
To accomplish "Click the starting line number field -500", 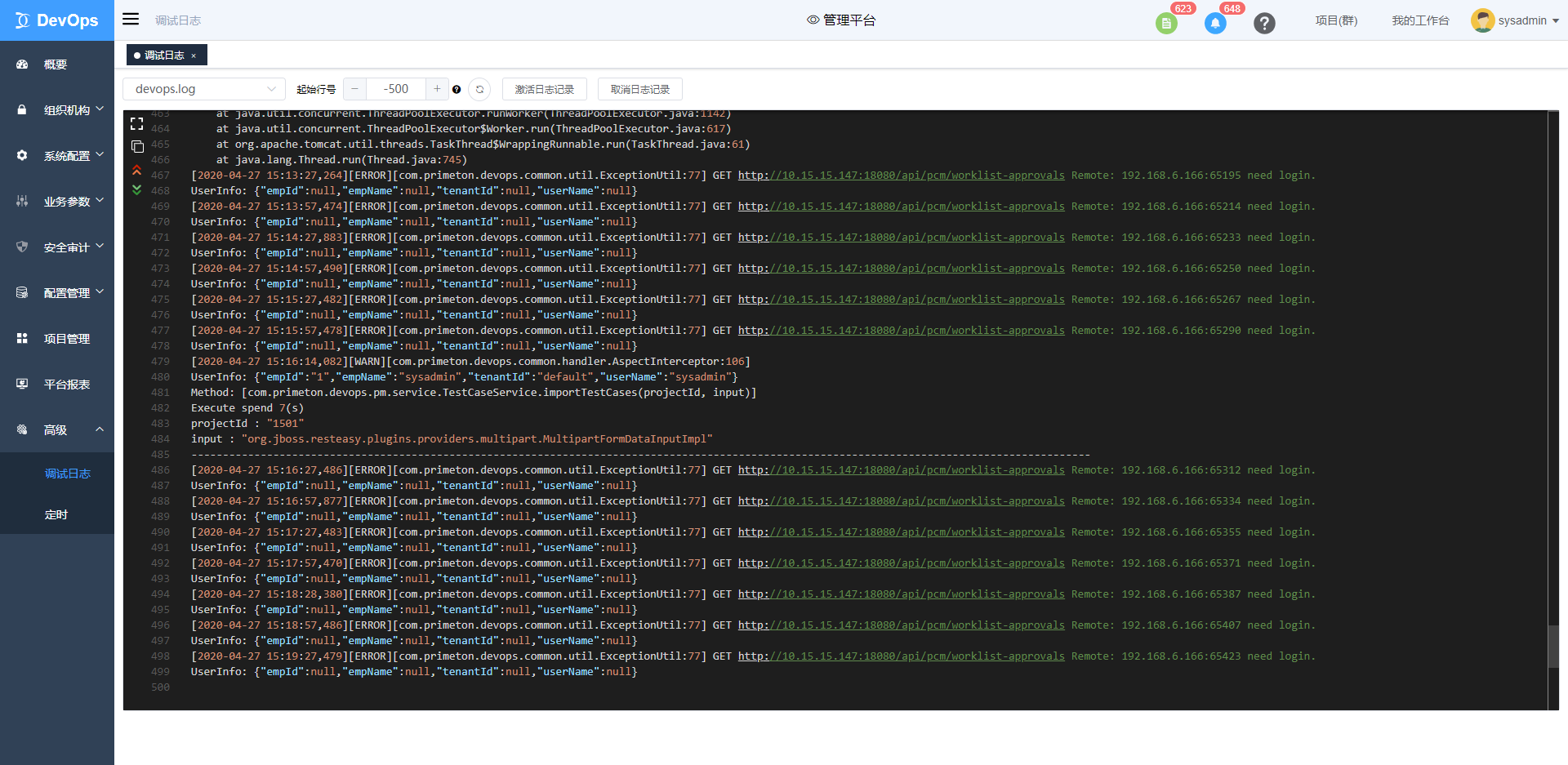I will coord(396,89).
